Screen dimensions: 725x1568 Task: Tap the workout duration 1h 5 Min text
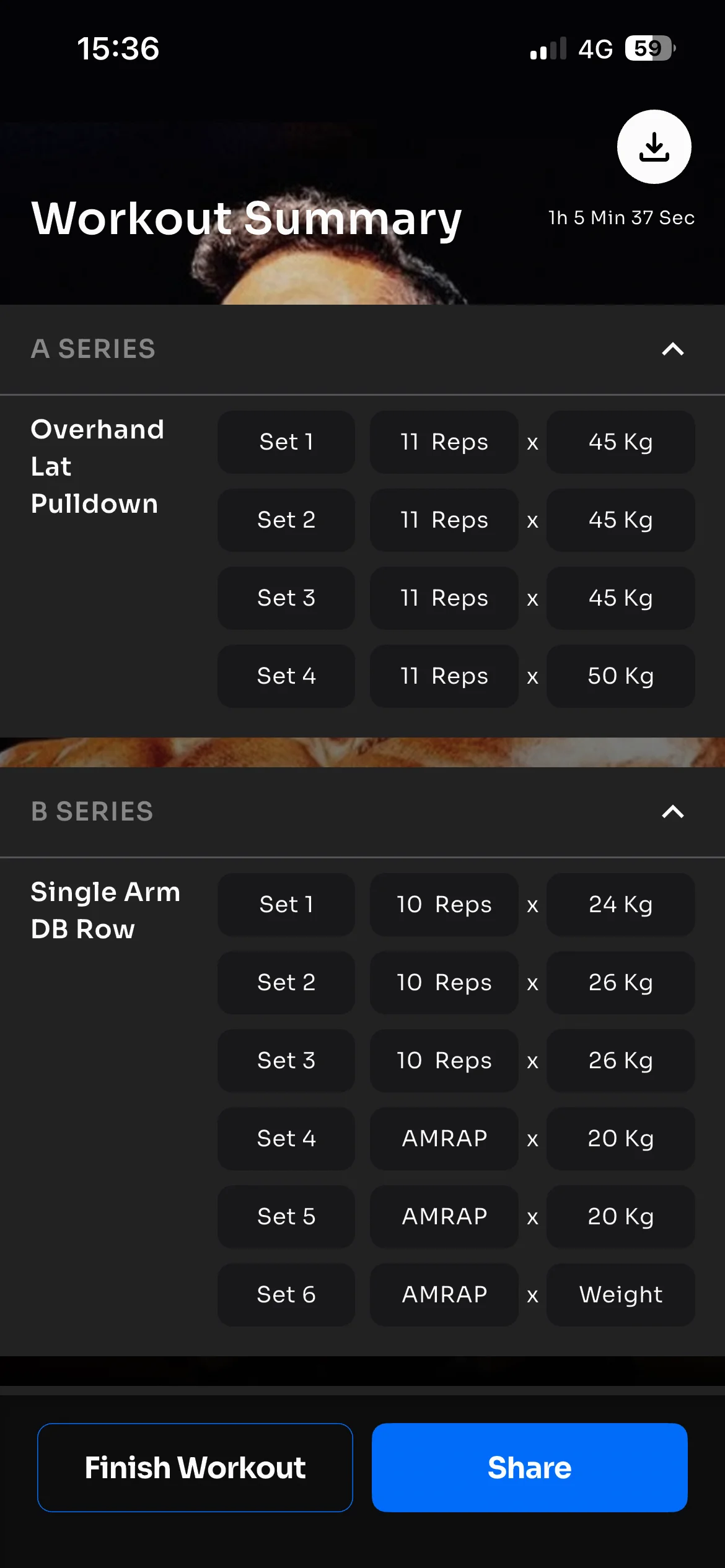click(x=621, y=218)
